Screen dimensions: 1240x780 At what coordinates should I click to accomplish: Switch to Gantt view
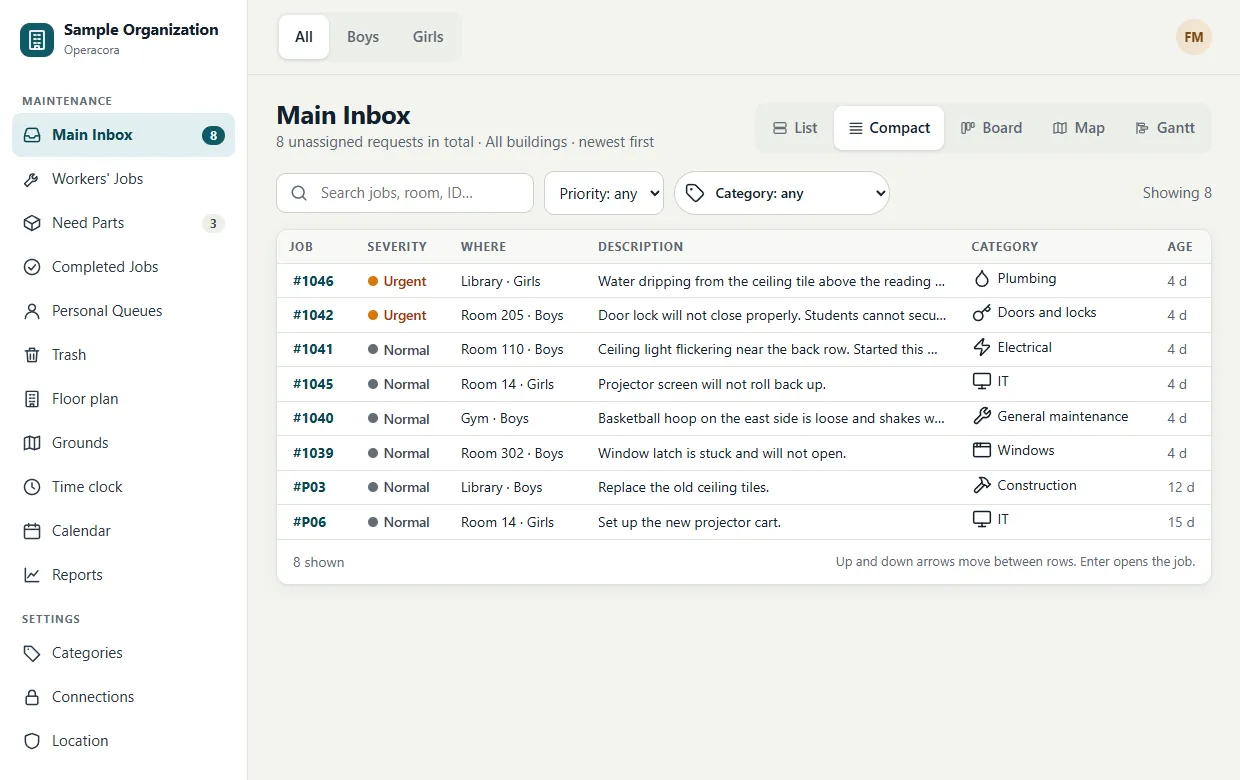coord(1165,128)
